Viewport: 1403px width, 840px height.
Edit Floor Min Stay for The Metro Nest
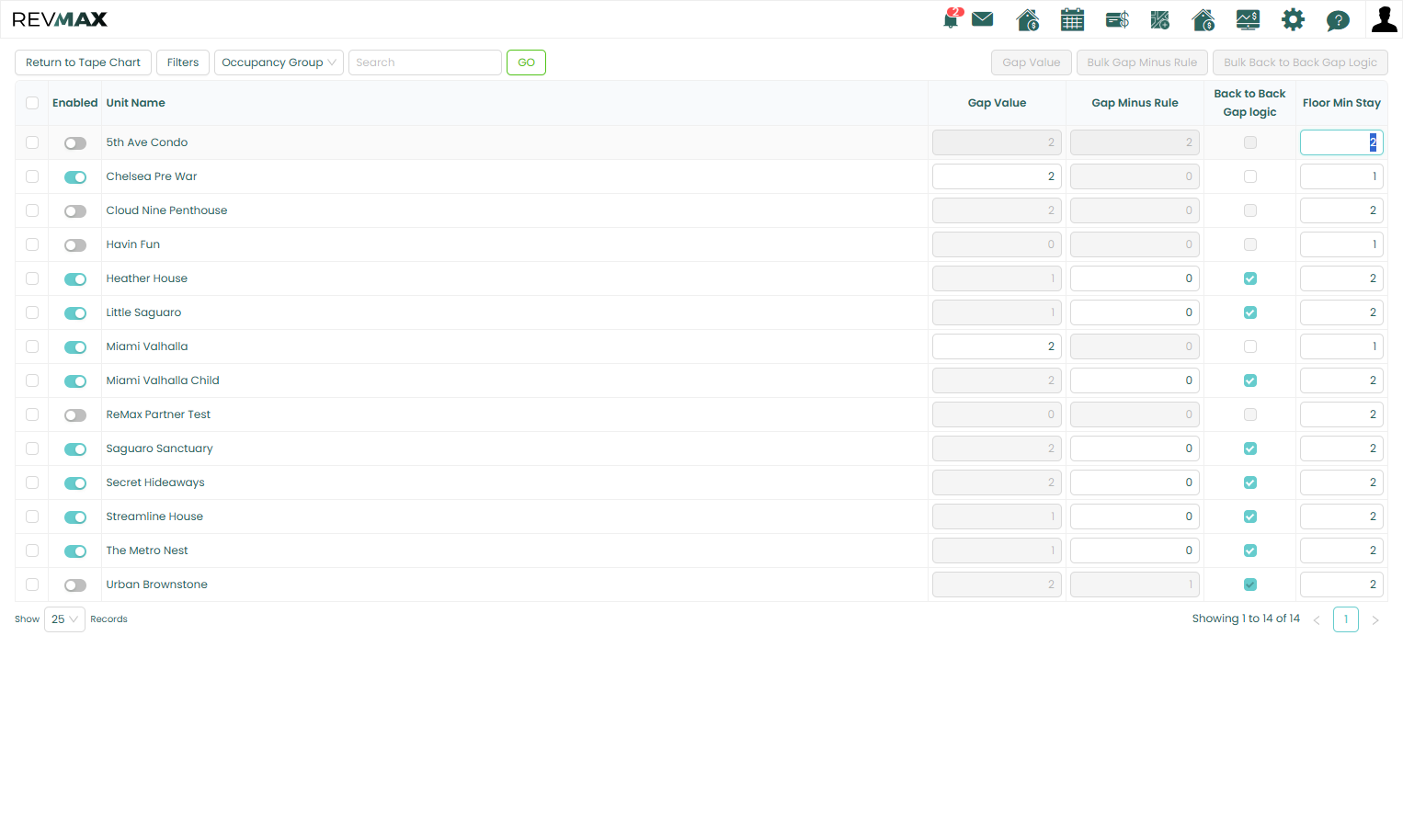click(x=1341, y=551)
